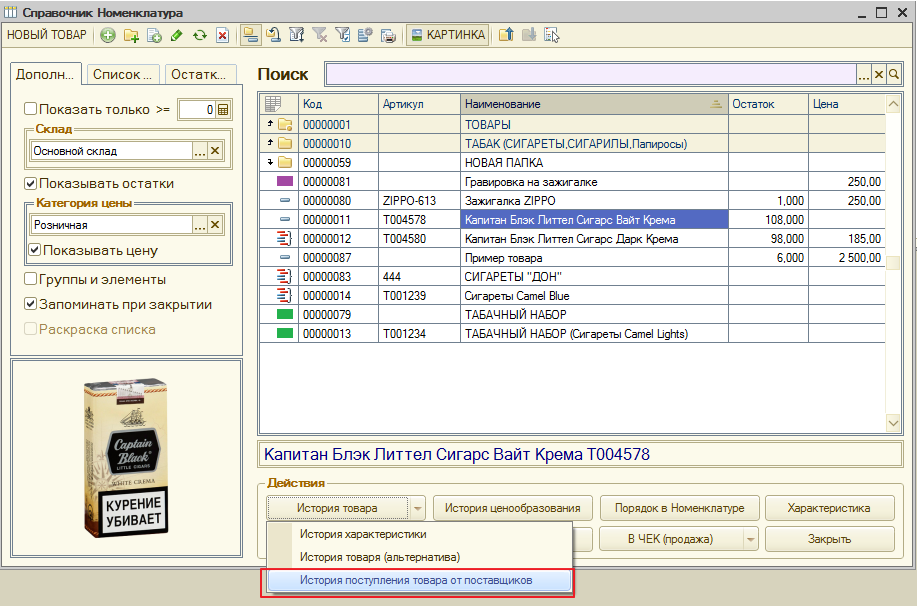The image size is (917, 606).
Task: Click История ценообразования button
Action: click(x=513, y=508)
